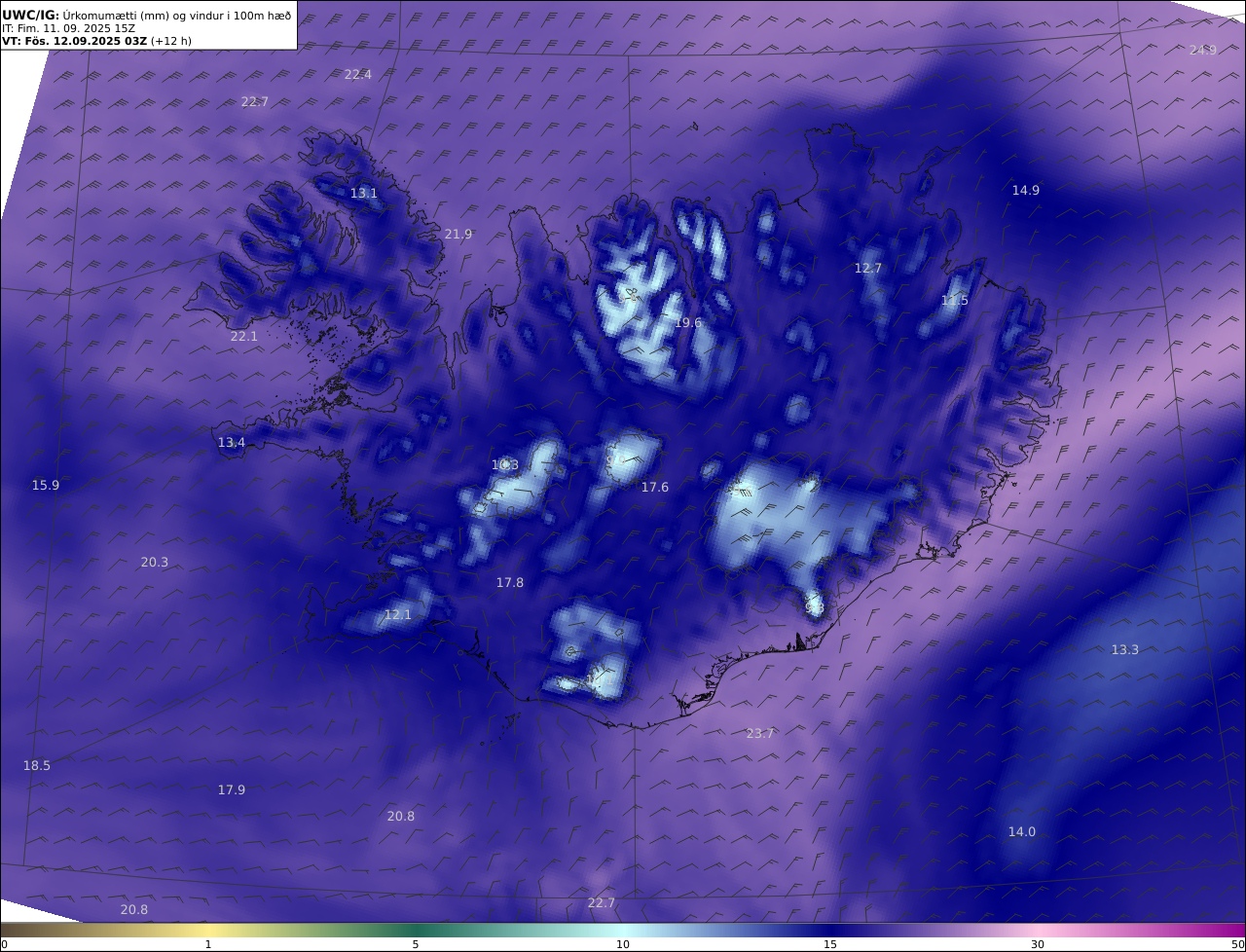Select the 11.5 value label
This screenshot has width=1246, height=952.
pos(955,301)
